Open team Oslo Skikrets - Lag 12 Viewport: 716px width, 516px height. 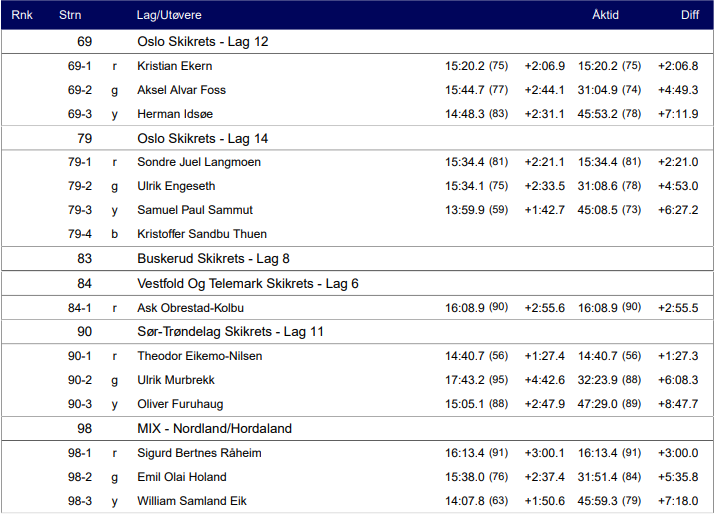tap(202, 42)
